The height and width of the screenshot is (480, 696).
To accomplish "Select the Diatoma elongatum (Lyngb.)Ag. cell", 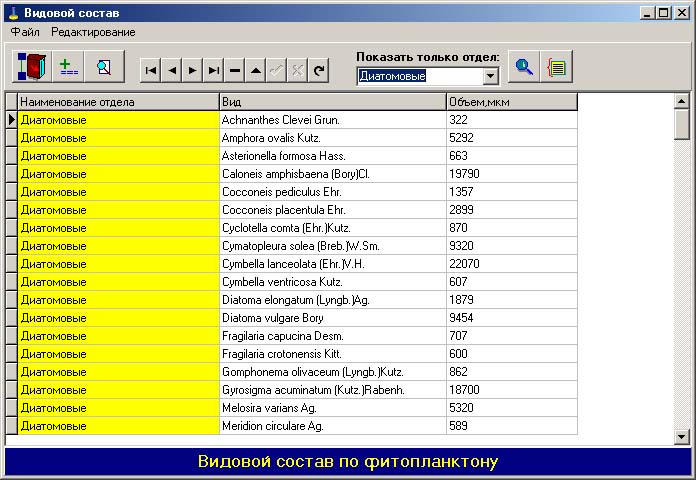I will click(x=333, y=300).
